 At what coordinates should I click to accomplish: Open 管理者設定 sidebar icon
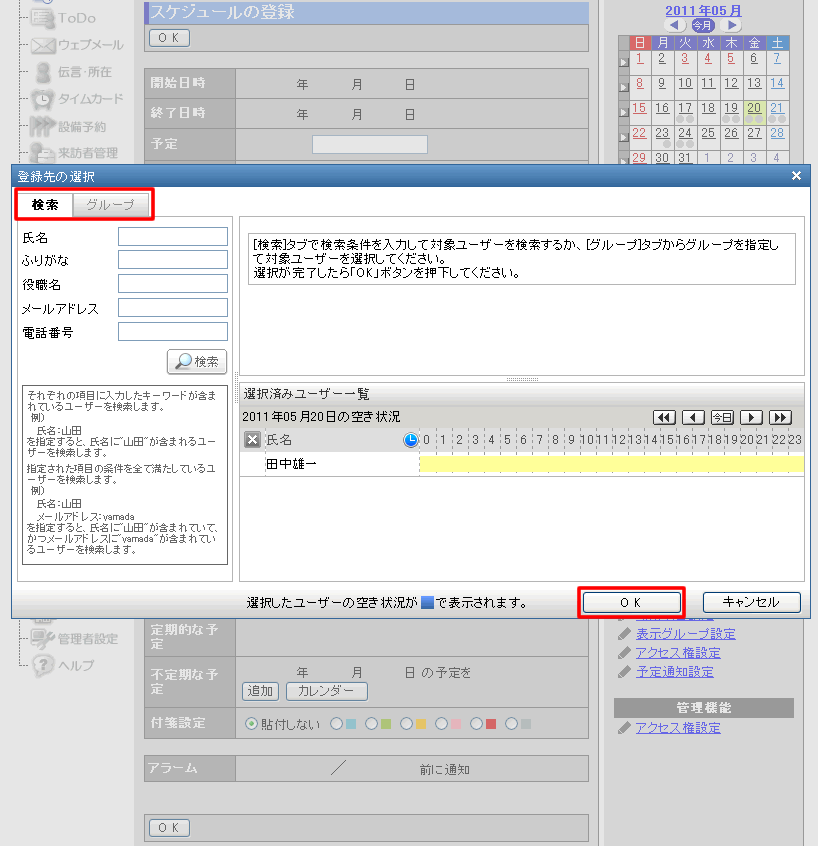pos(43,639)
